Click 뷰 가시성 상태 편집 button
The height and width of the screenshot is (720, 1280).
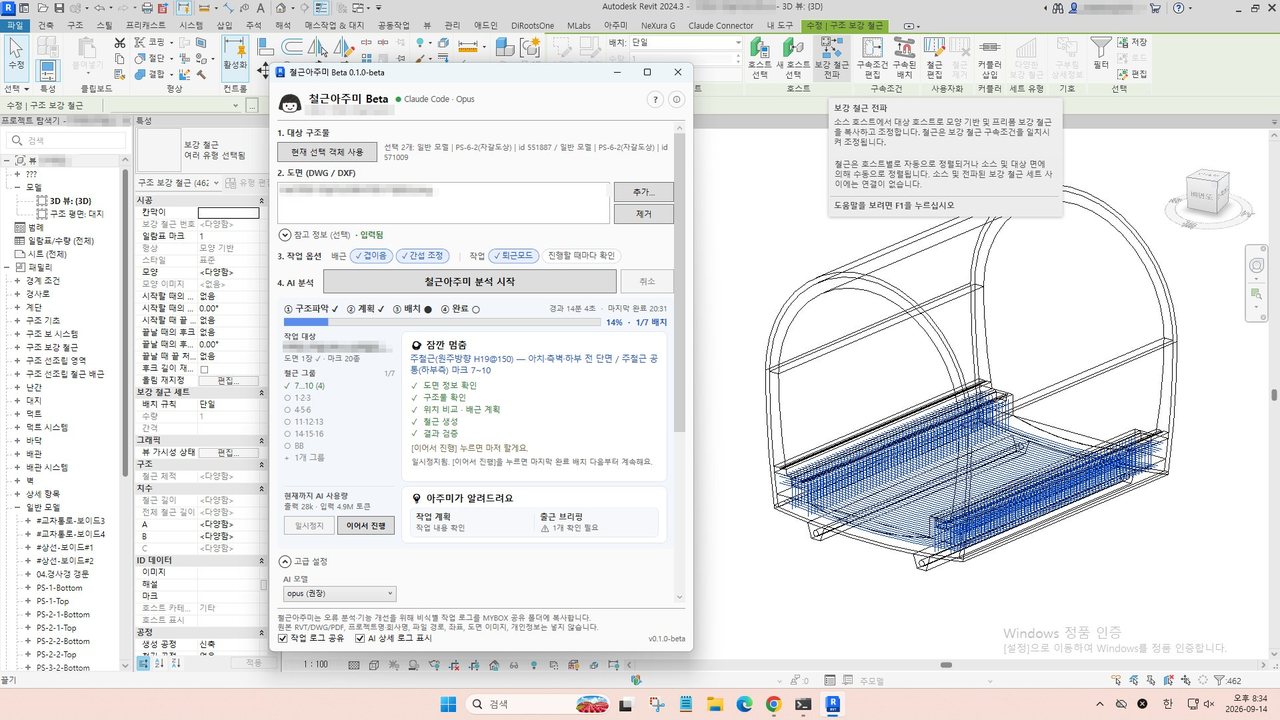click(227, 452)
